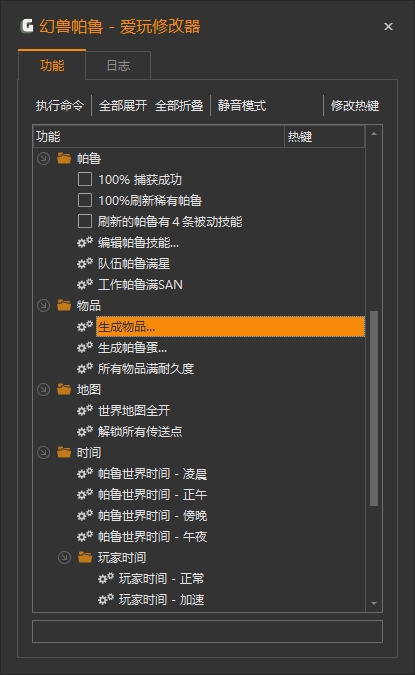Click gear icon beside 队伍帕鲁满星
The width and height of the screenshot is (415, 675).
click(x=85, y=263)
